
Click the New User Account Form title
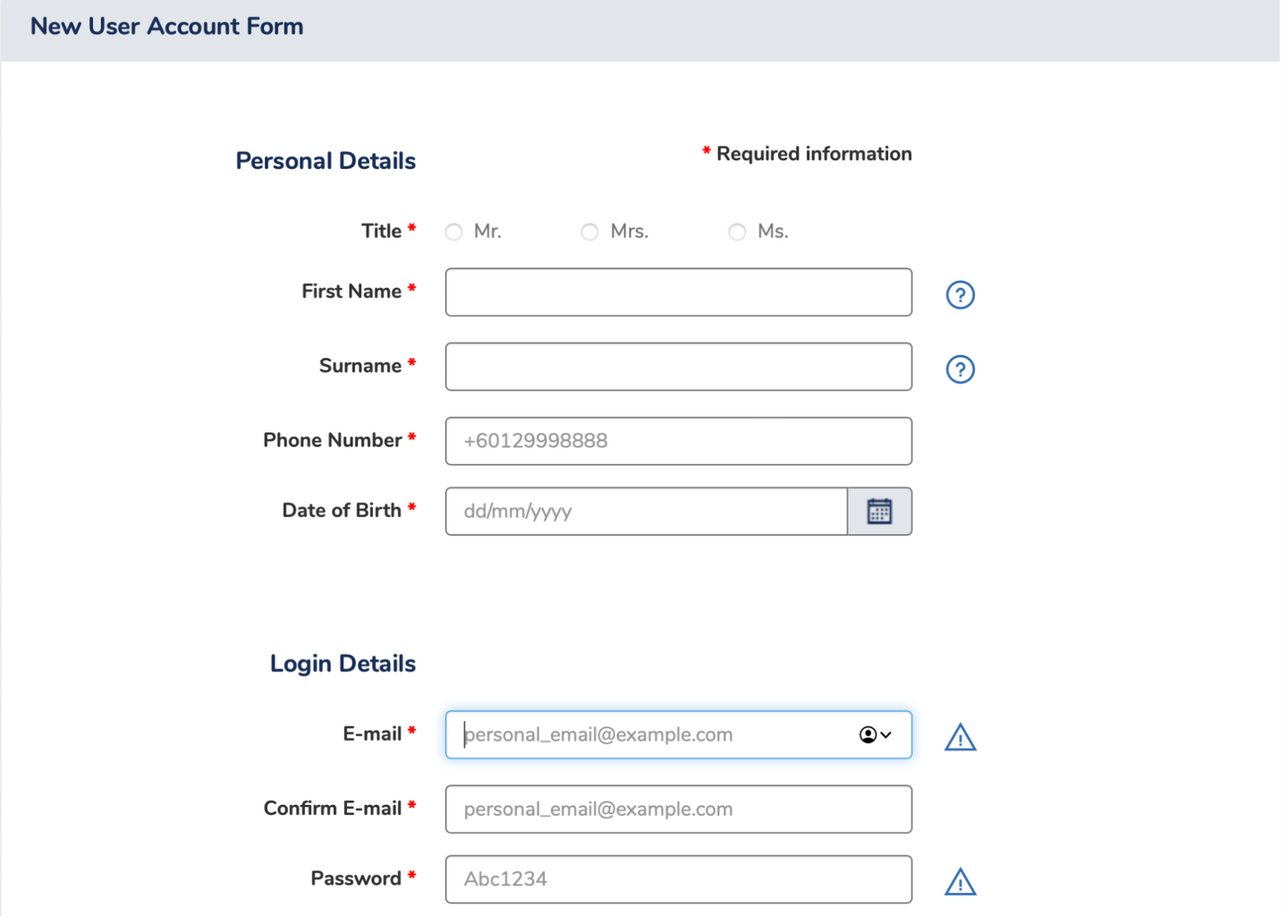point(167,27)
